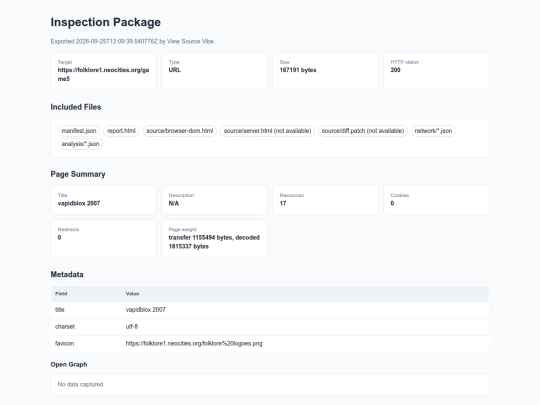Select the Resources 17 card

click(325, 200)
